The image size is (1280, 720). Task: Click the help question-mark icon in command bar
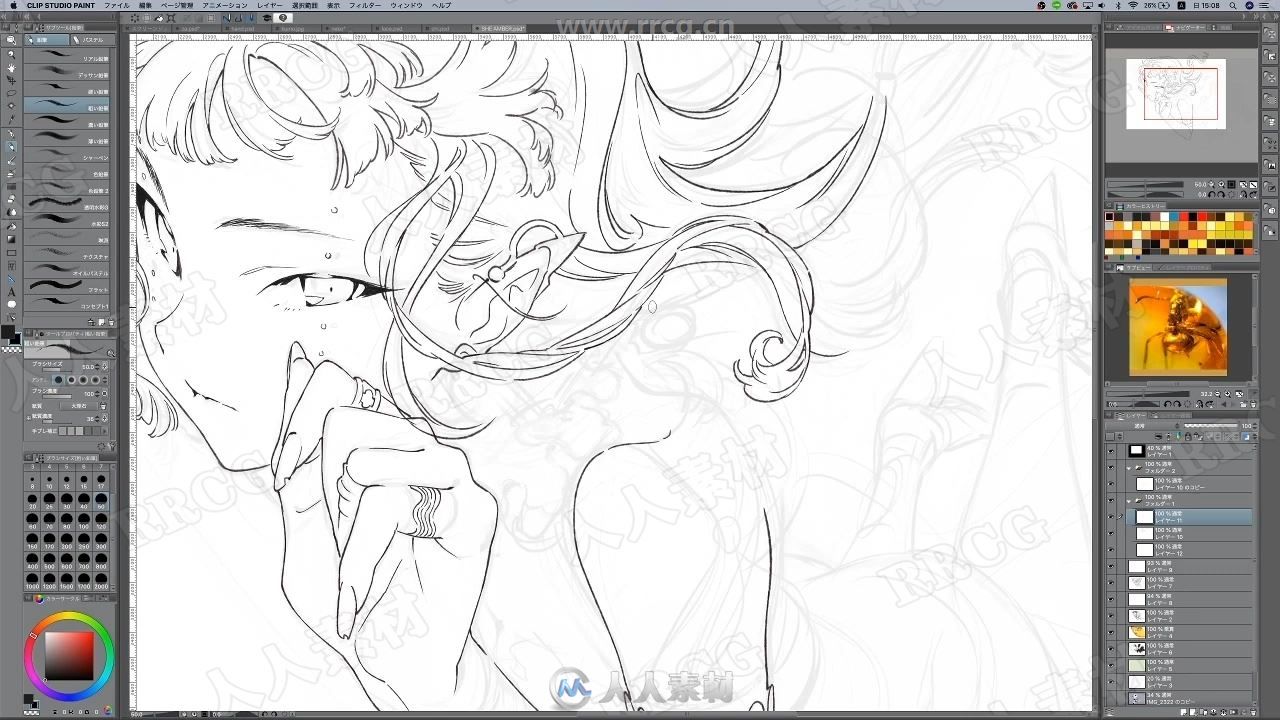[283, 18]
